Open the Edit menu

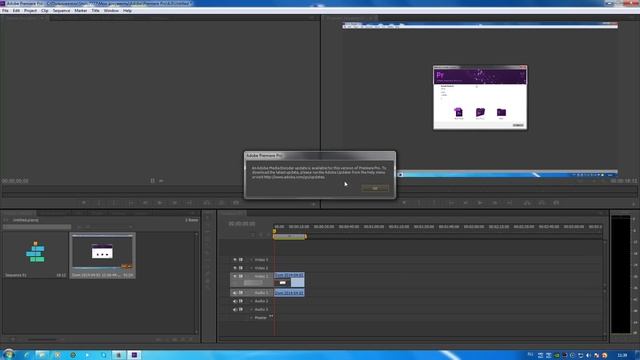point(16,11)
